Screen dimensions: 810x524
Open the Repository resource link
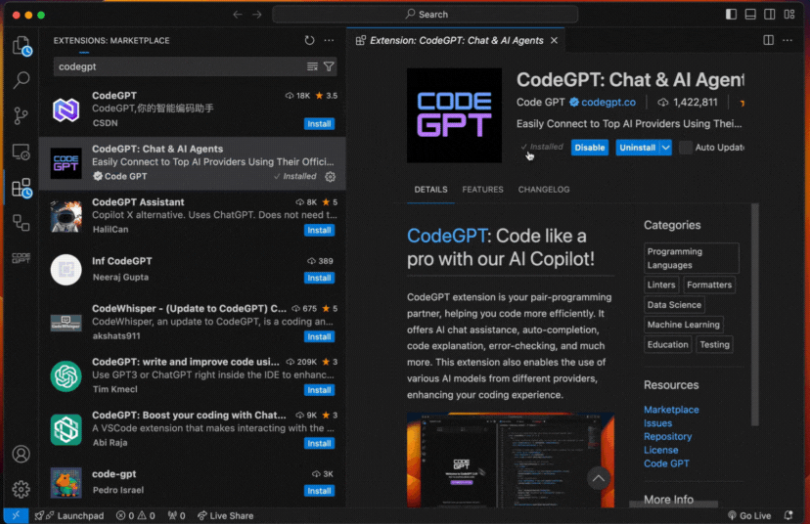[x=667, y=437]
